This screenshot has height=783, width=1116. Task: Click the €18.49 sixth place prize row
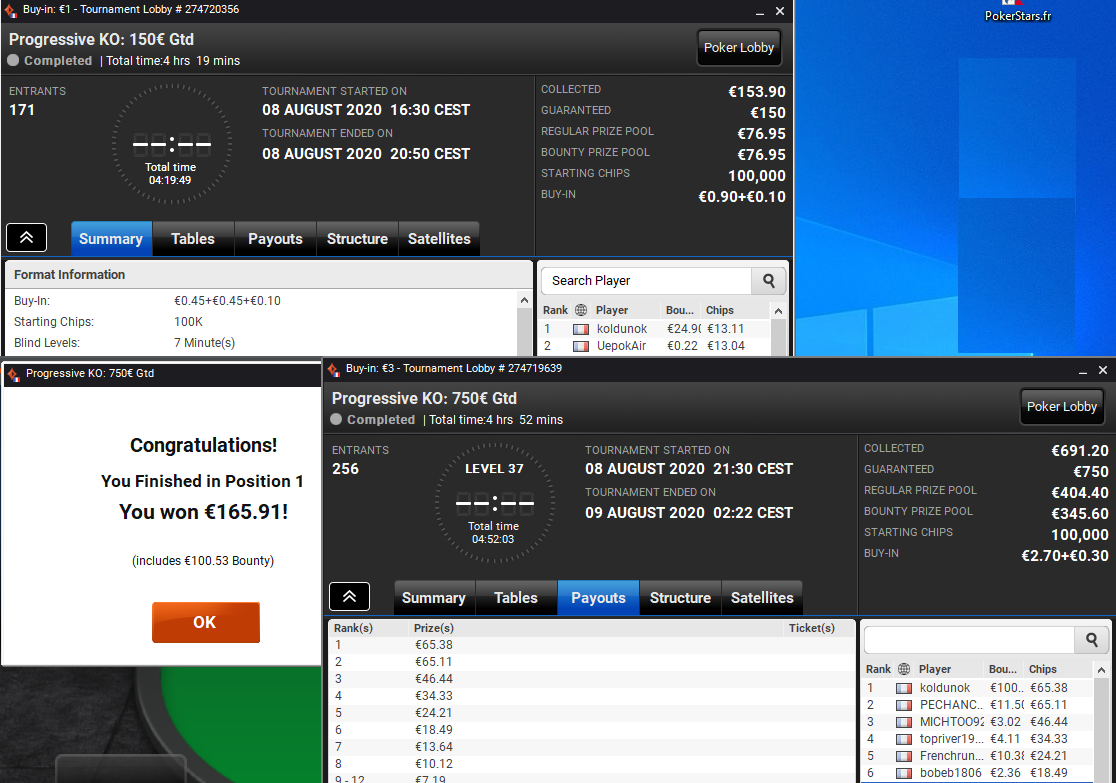point(591,730)
